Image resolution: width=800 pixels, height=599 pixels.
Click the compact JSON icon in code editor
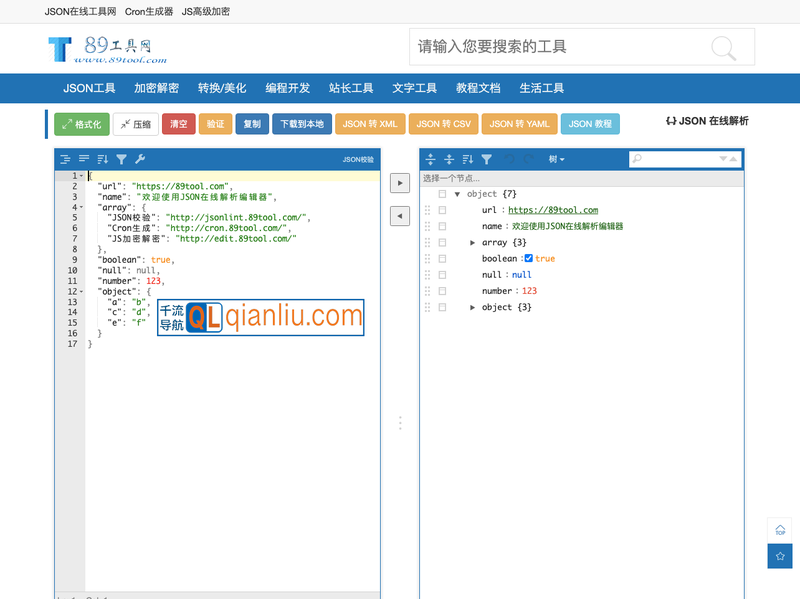tap(84, 159)
